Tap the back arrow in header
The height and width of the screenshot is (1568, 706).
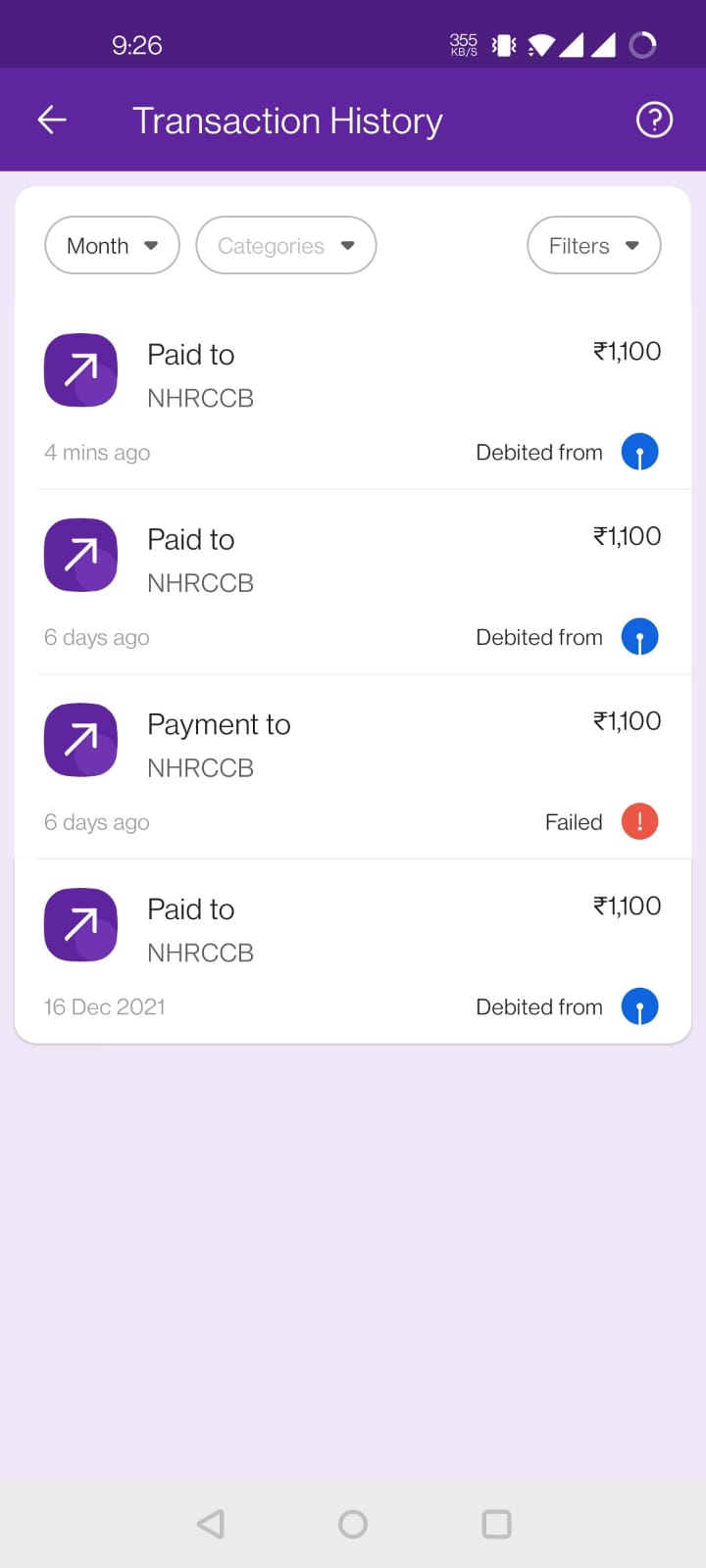coord(52,120)
